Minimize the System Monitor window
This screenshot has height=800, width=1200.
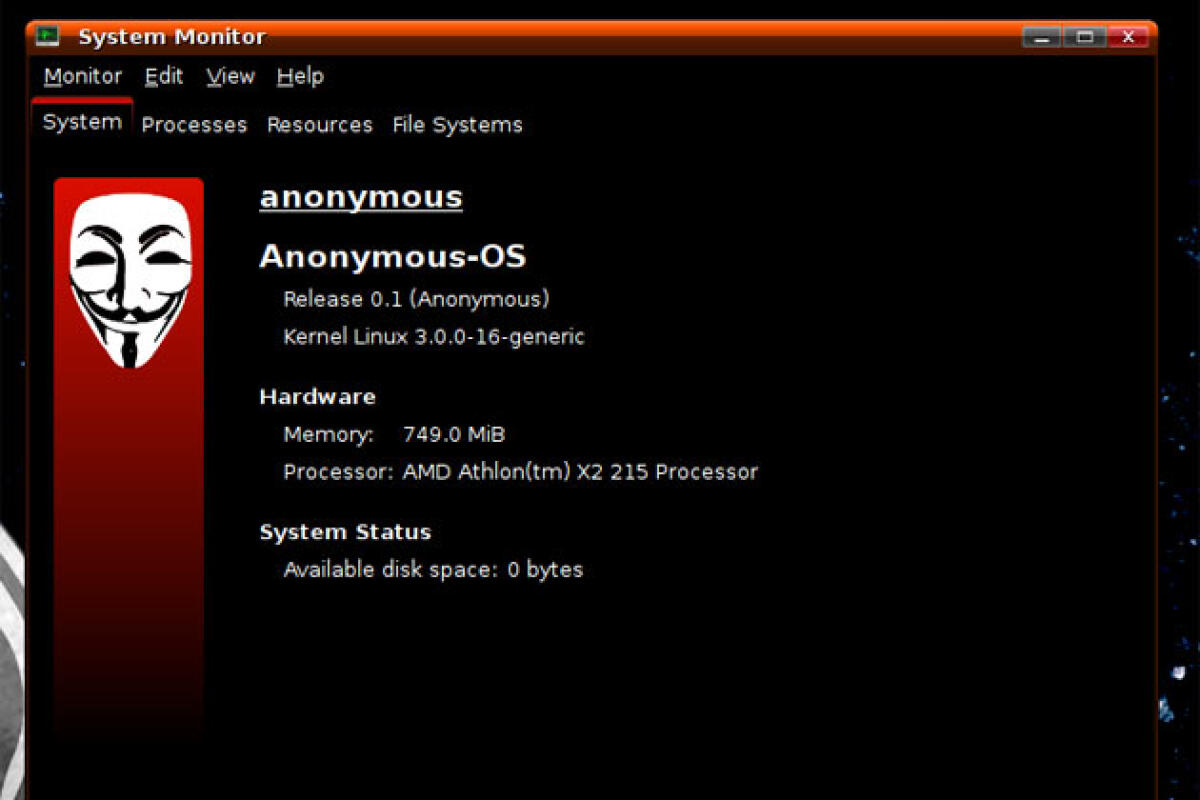[x=1042, y=37]
